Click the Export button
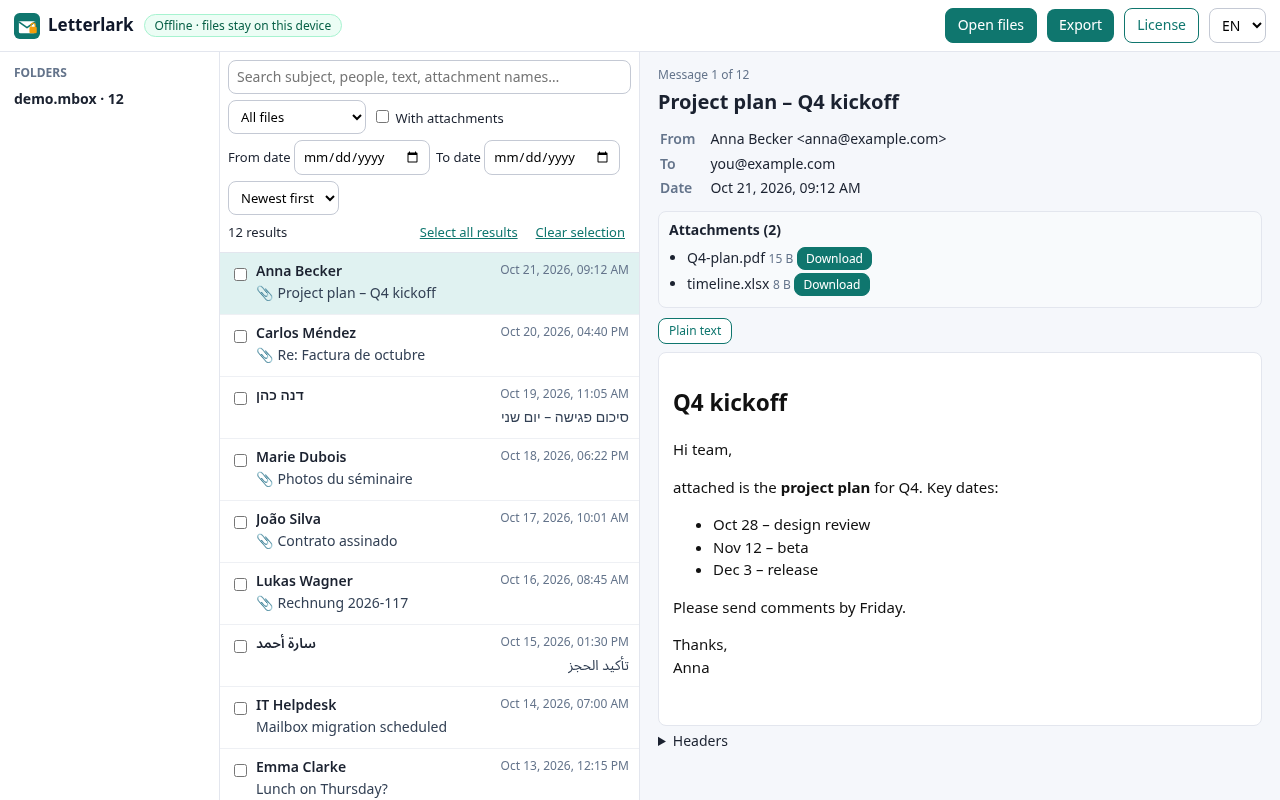The height and width of the screenshot is (800, 1280). click(x=1080, y=25)
